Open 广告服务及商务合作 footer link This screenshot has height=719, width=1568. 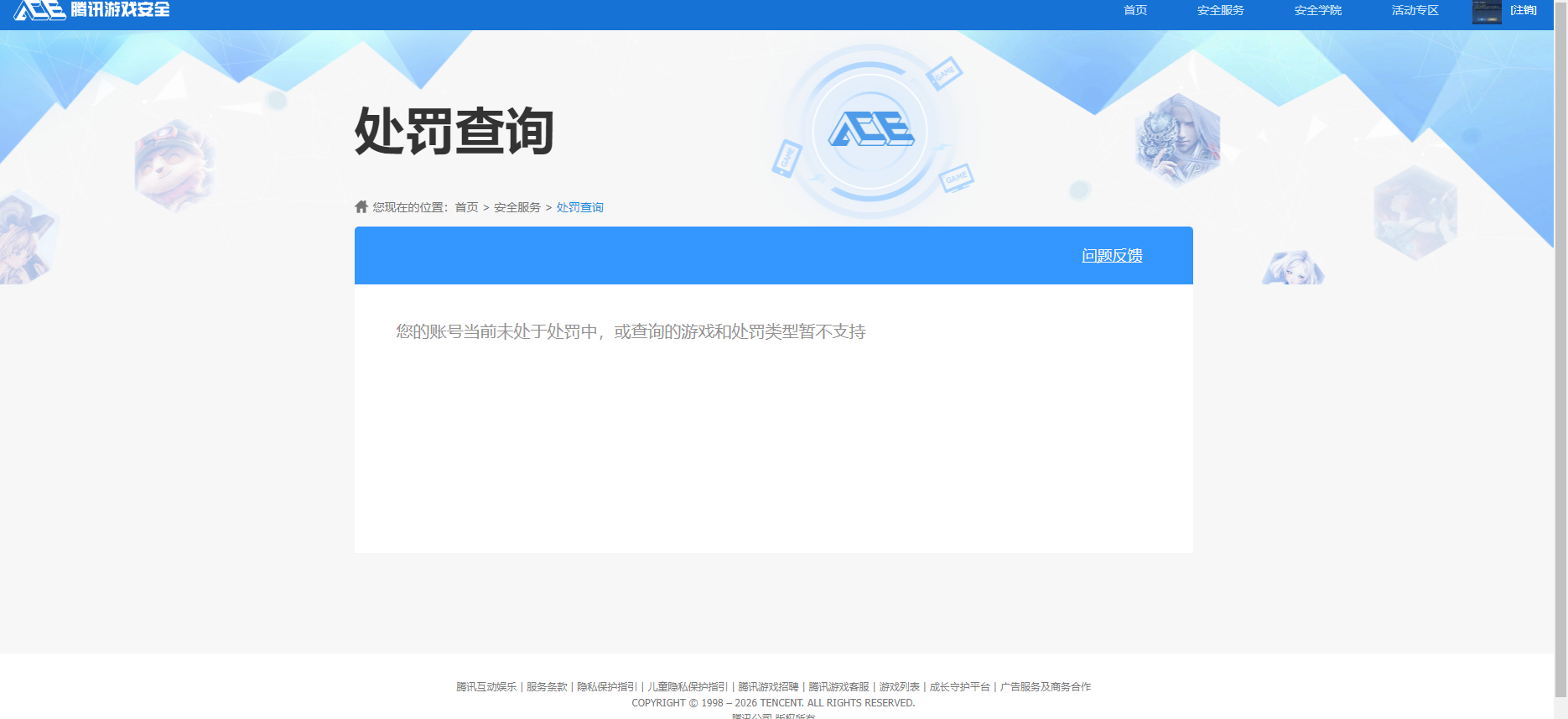[x=1045, y=686]
